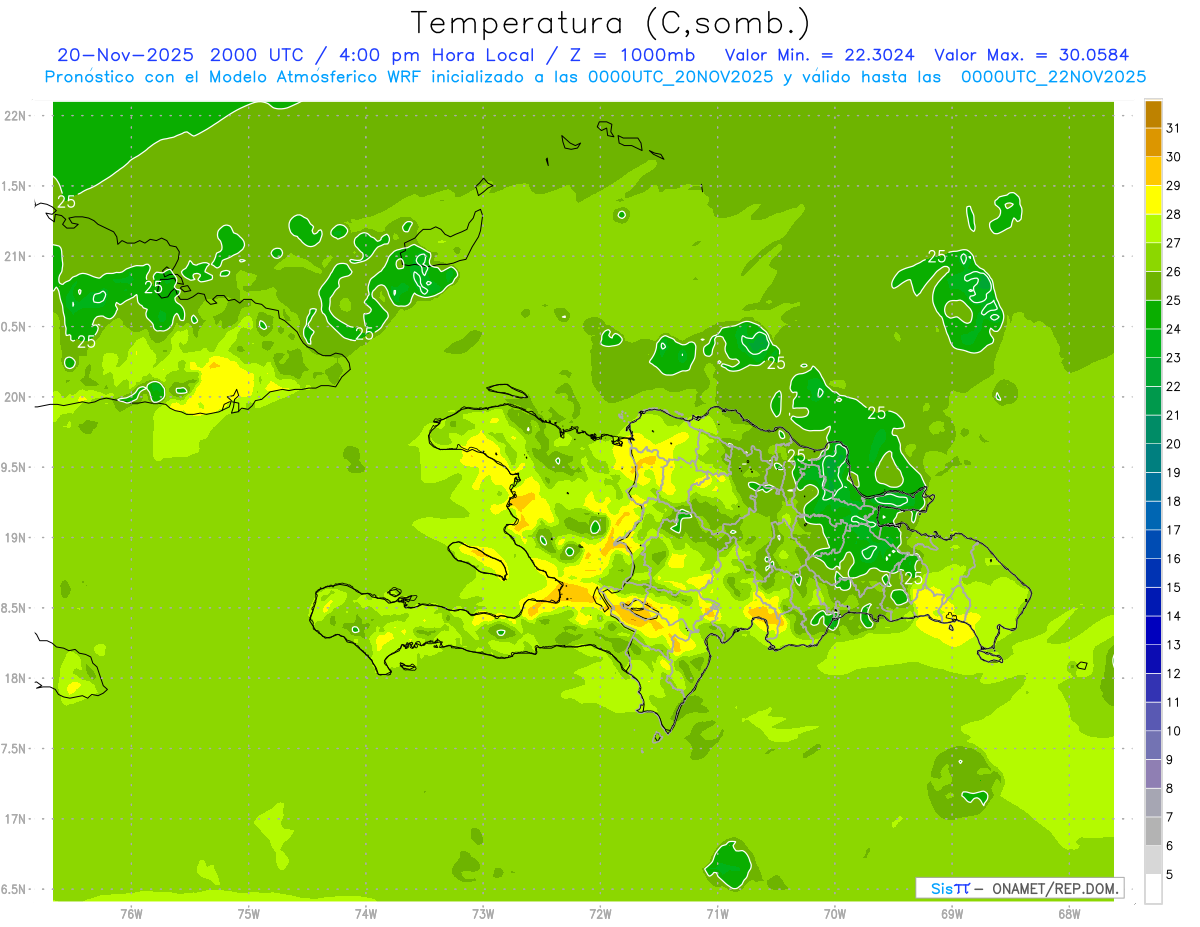This screenshot has height=927, width=1200.
Task: Click the "72W" longitude label
Action: (600, 914)
